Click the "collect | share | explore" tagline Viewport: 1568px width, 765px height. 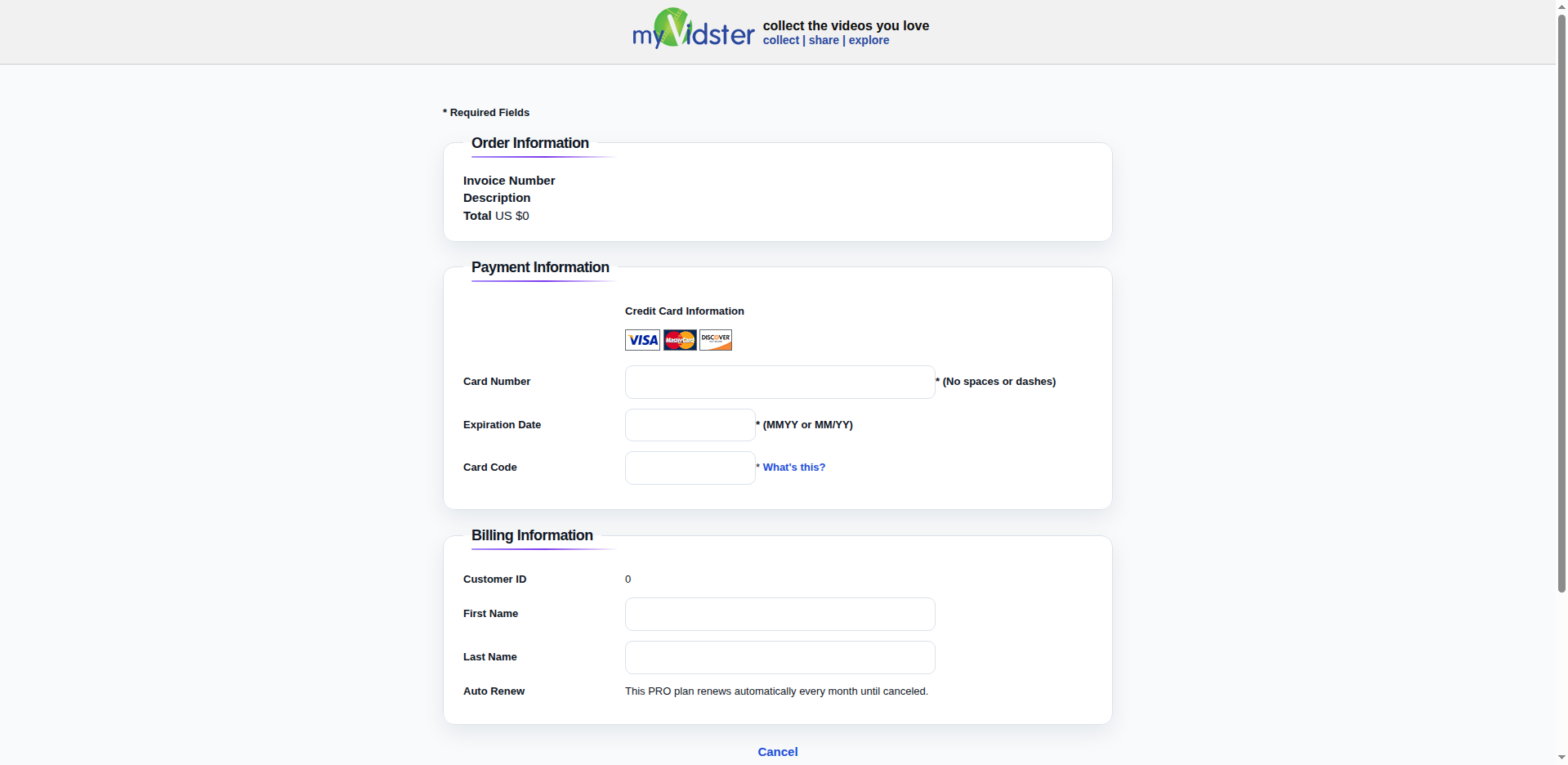tap(826, 40)
